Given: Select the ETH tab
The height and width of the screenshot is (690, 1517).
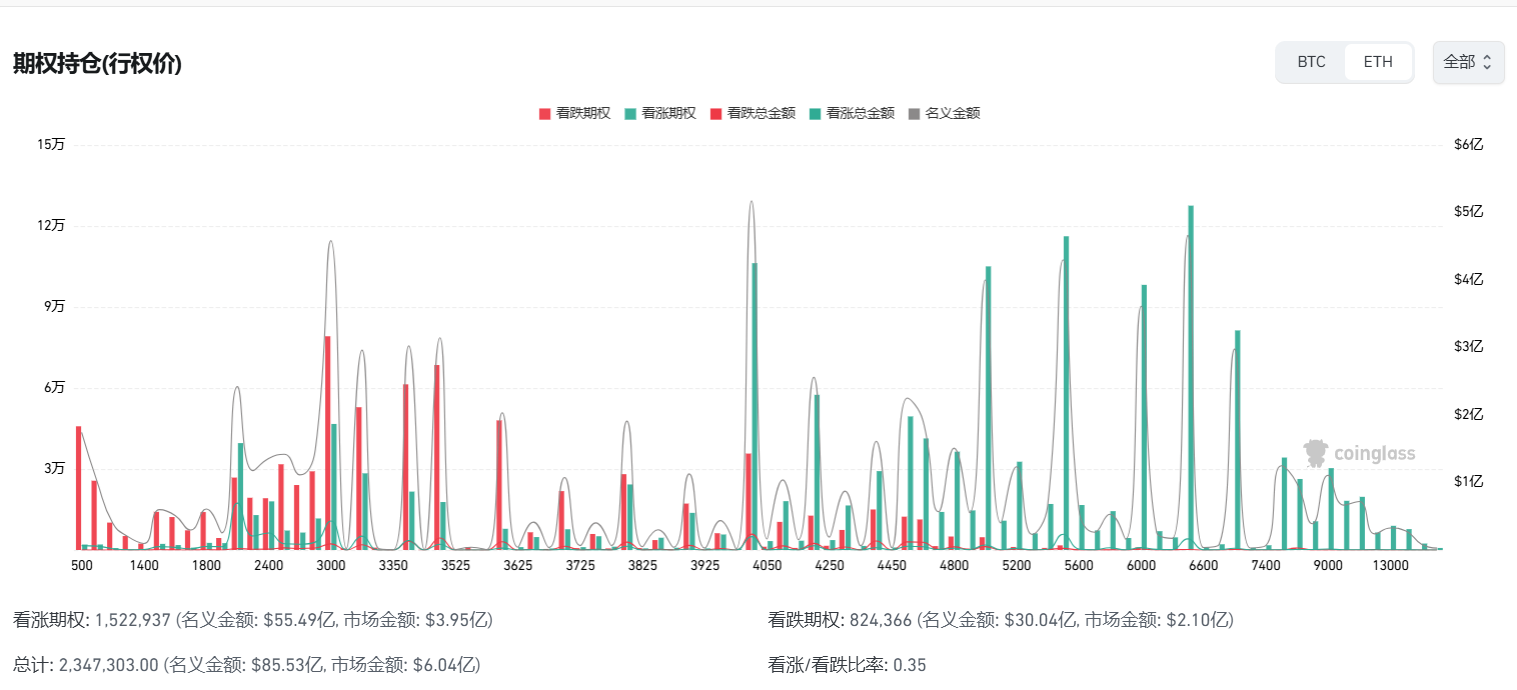Looking at the screenshot, I should pos(1378,61).
